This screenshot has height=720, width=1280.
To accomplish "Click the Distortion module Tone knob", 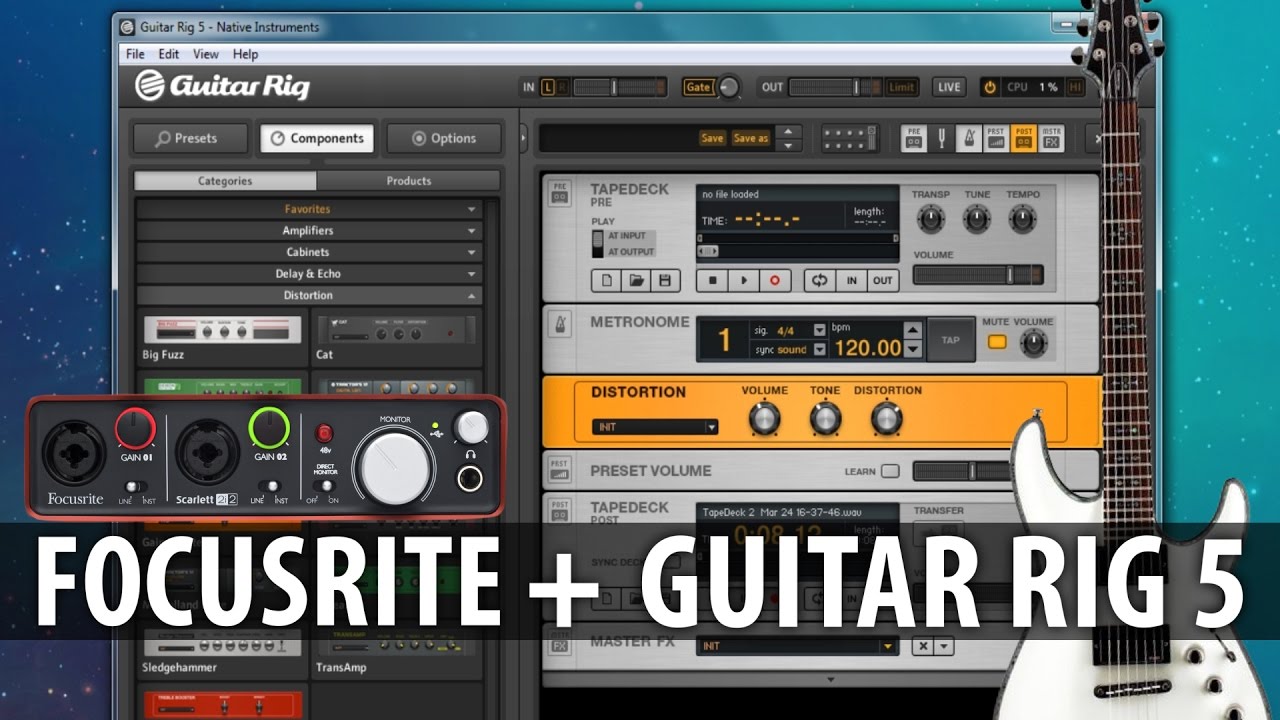I will tap(825, 417).
